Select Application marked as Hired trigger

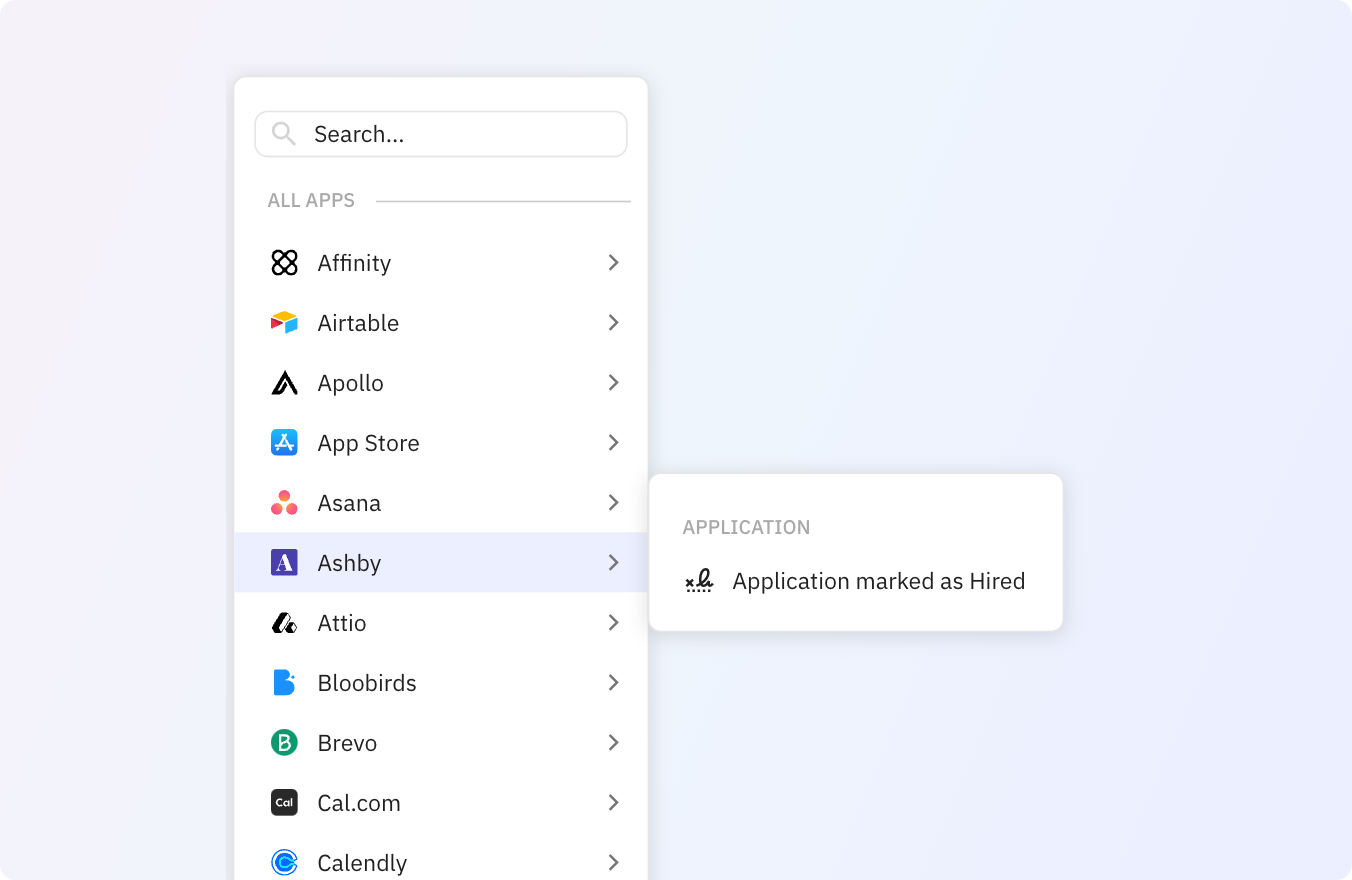856,581
